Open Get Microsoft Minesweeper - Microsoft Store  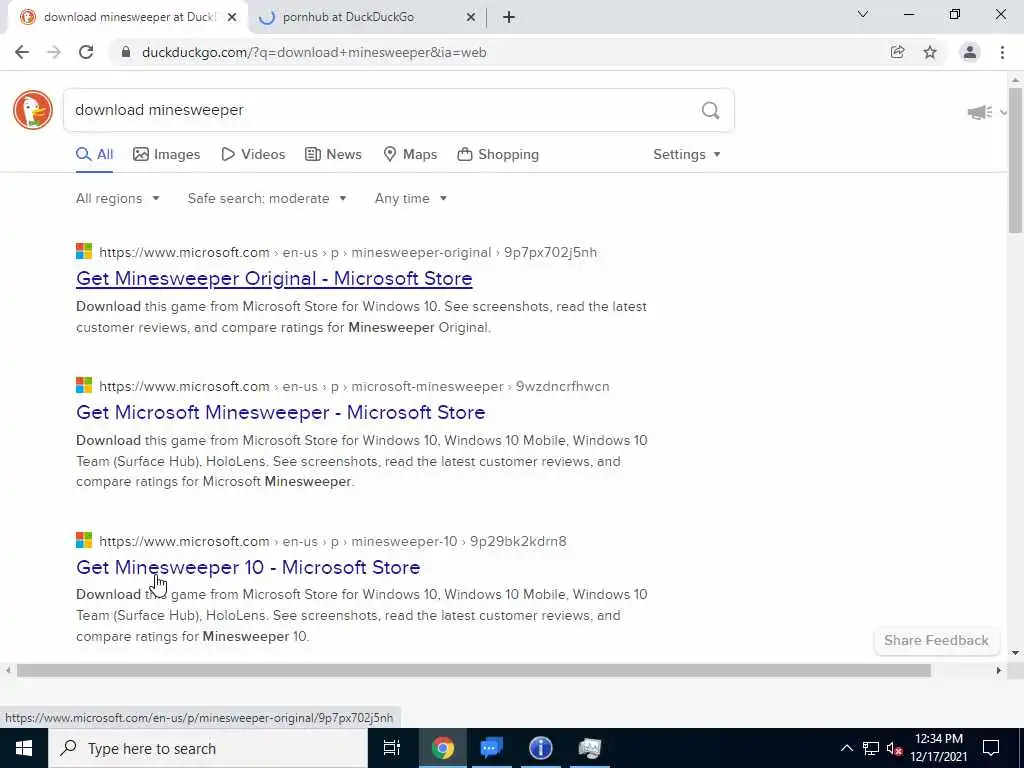click(x=281, y=413)
